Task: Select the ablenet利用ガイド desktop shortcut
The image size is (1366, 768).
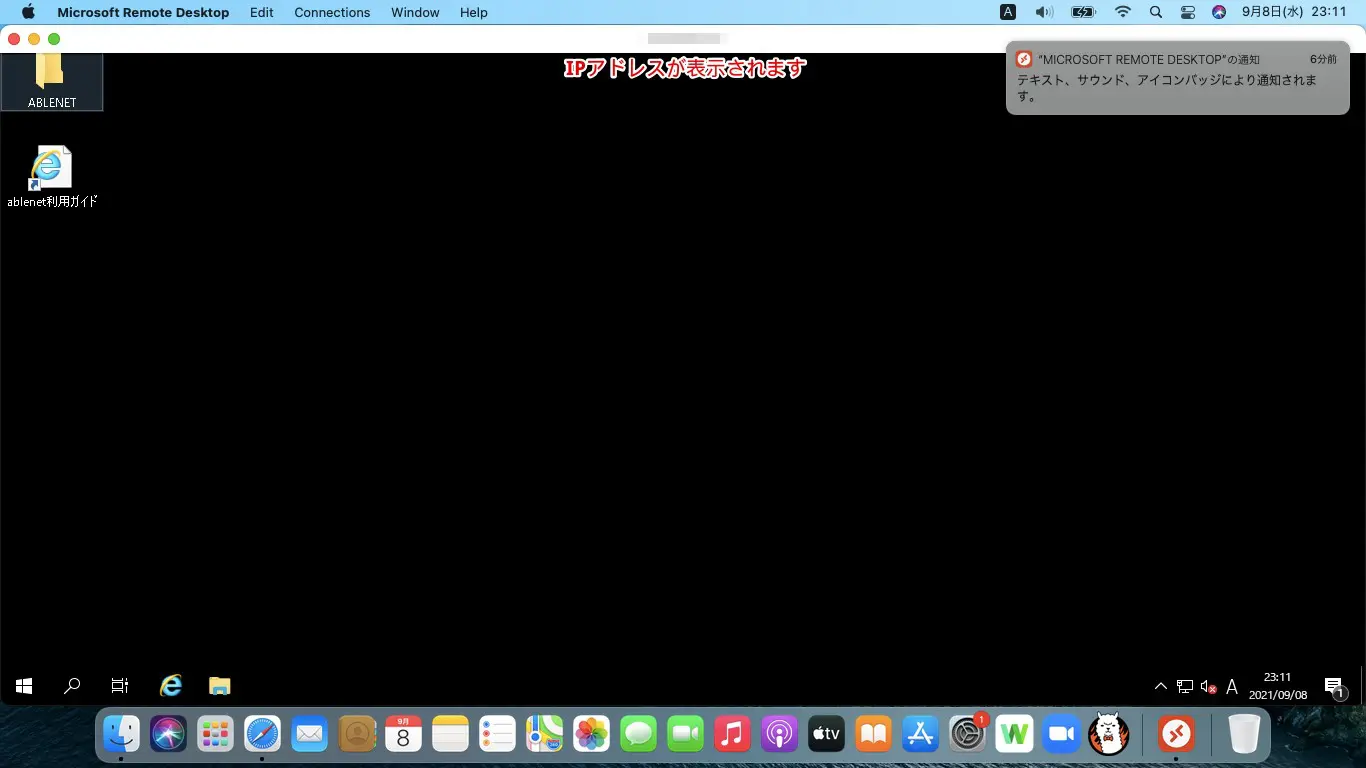Action: tap(52, 176)
